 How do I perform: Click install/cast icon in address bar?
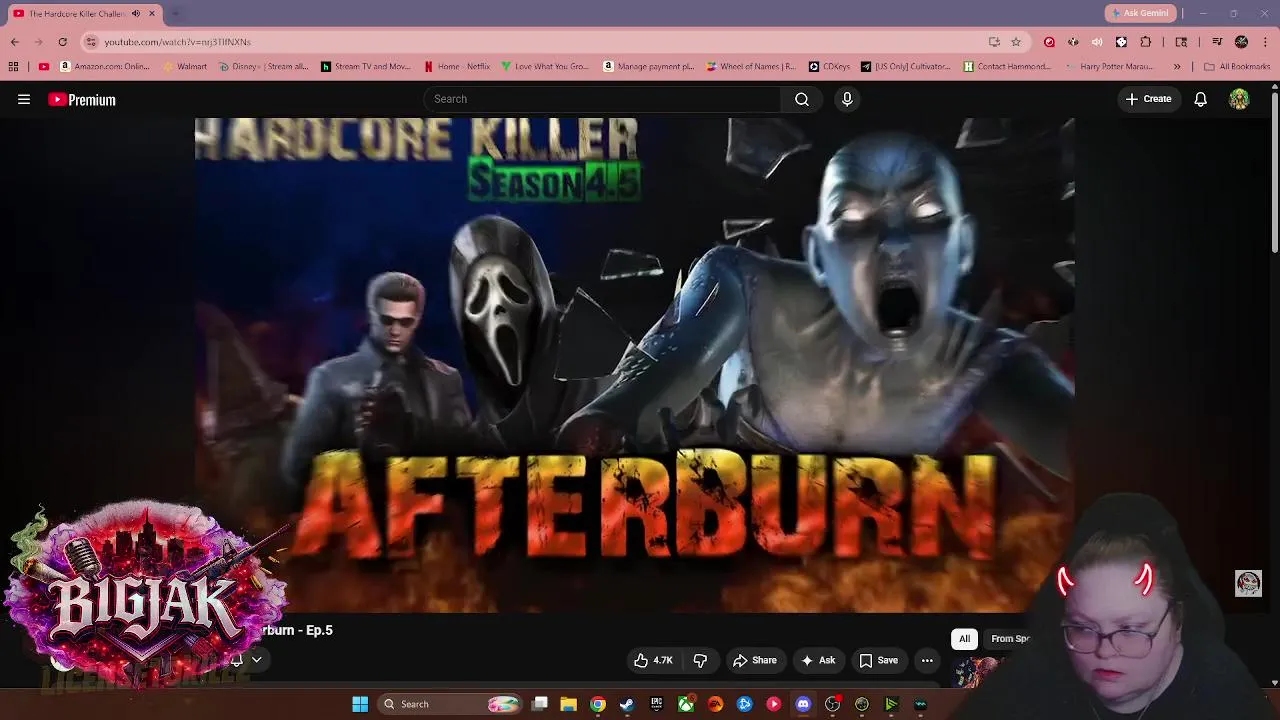994,42
